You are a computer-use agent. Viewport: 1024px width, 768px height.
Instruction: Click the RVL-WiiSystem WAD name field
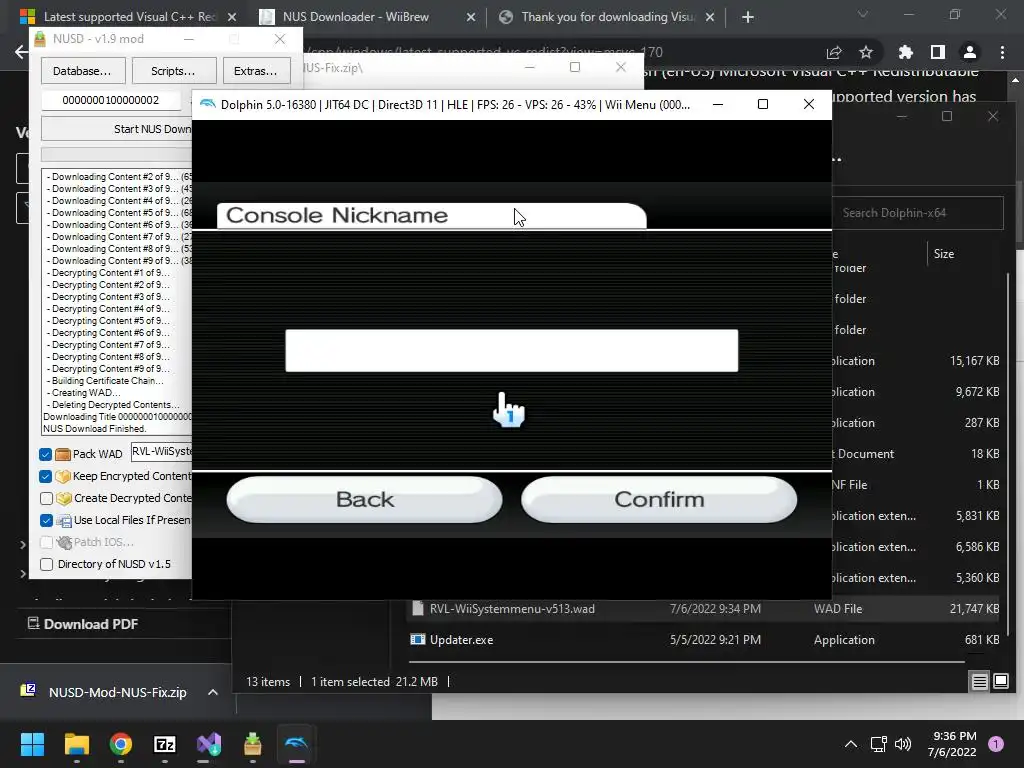pyautogui.click(x=162, y=451)
